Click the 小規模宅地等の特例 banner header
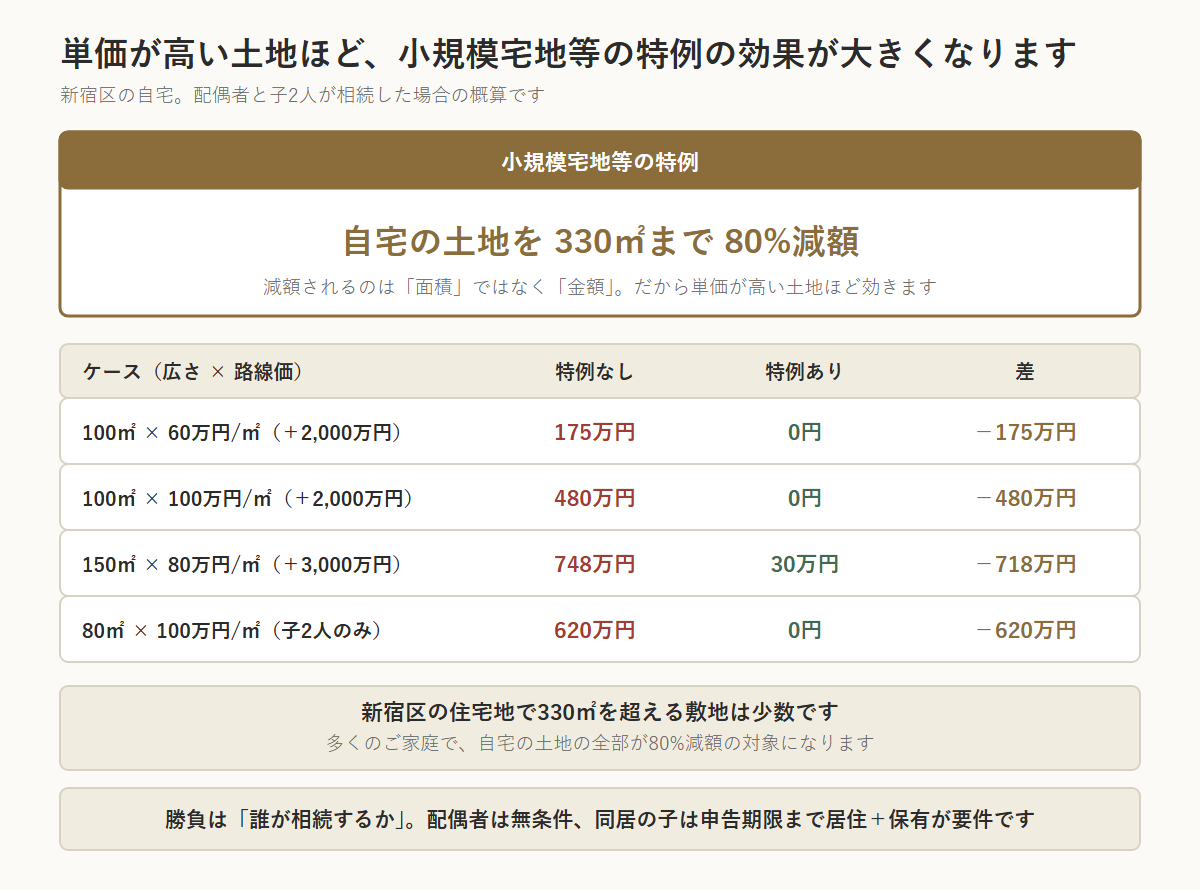Screen dimensions: 1200x890 click(x=600, y=162)
